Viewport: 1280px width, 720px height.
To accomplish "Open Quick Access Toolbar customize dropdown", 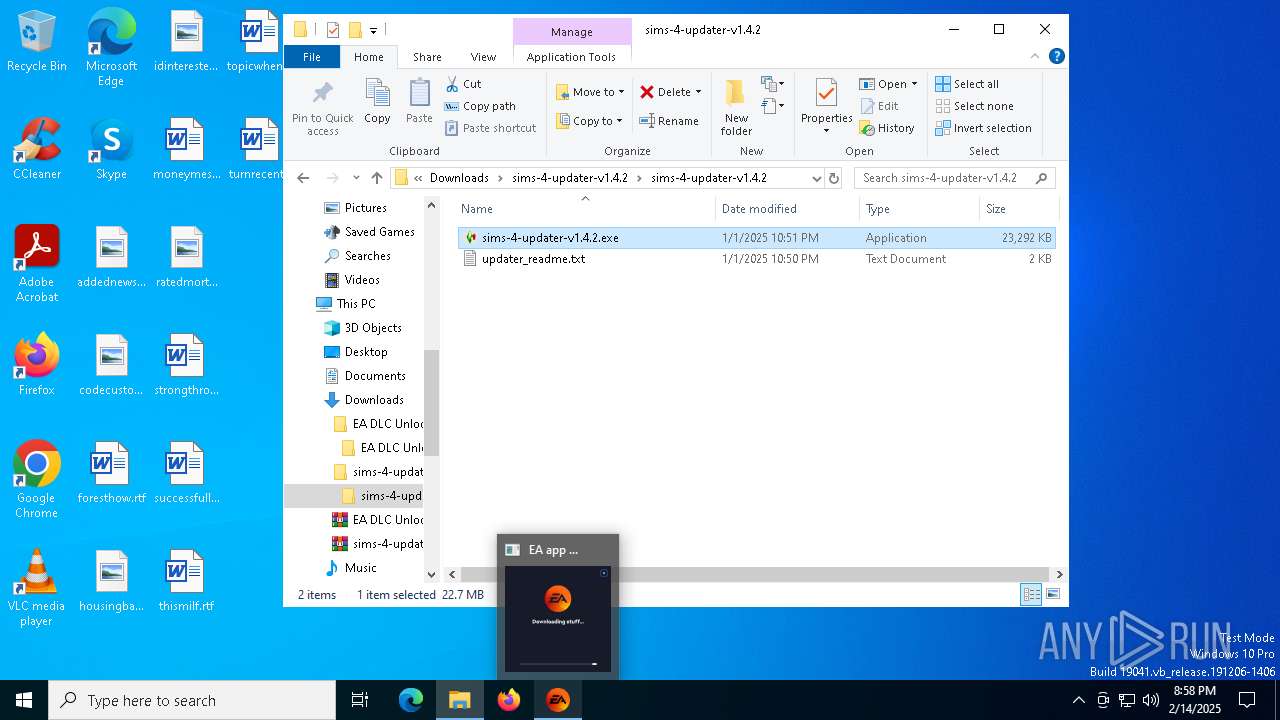I will tap(374, 30).
